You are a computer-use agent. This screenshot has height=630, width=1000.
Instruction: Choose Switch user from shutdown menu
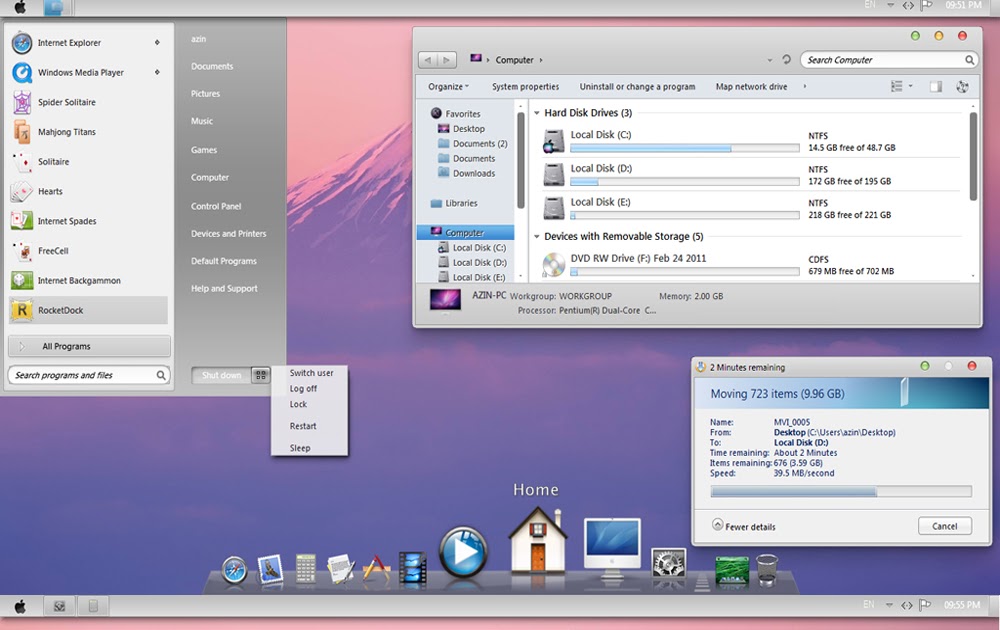click(x=311, y=373)
